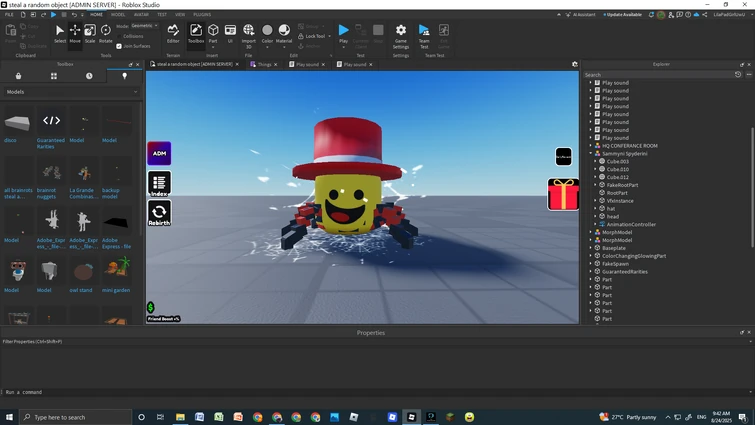This screenshot has height=425, width=755.
Task: Switch to the MODEL ribbon tab
Action: tap(118, 15)
